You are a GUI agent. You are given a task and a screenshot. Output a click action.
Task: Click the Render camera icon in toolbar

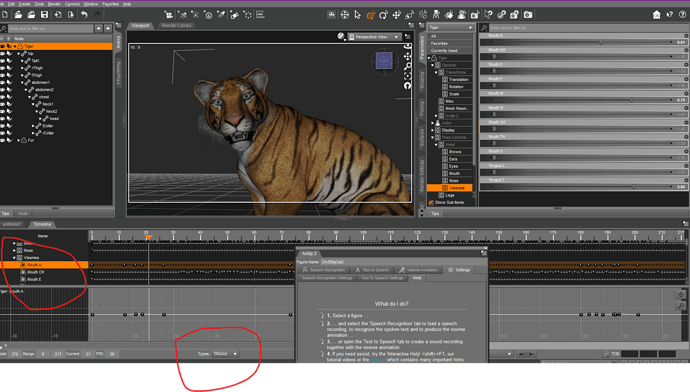pyautogui.click(x=528, y=15)
